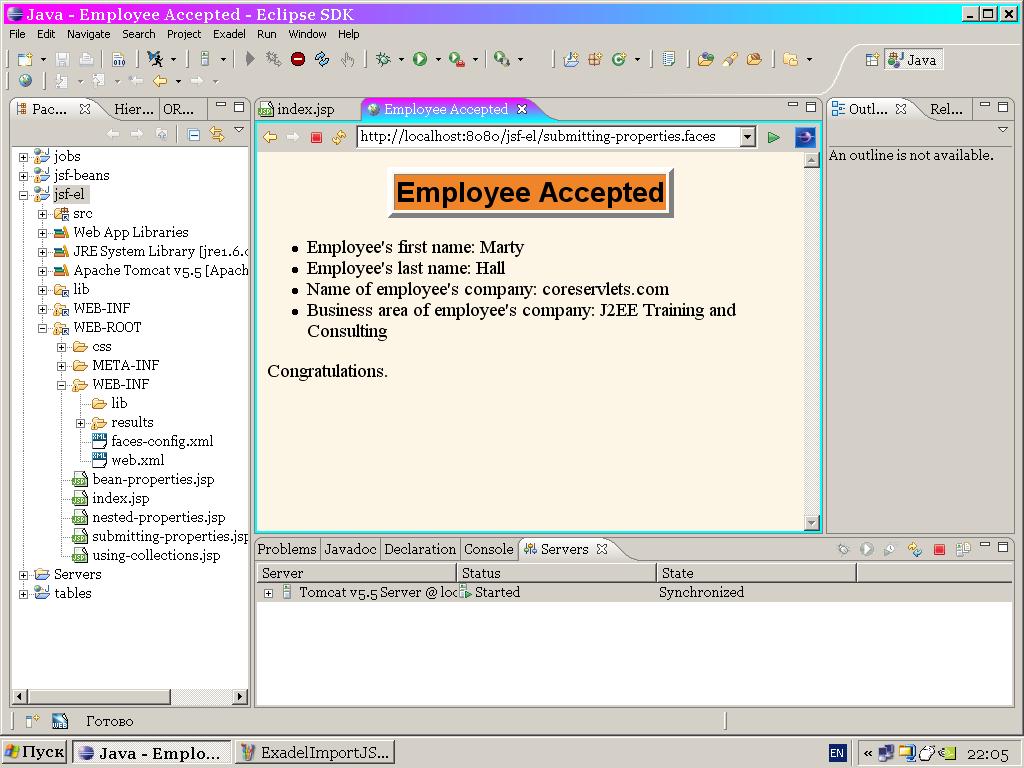The width and height of the screenshot is (1024, 768).
Task: Click the browser stop loading red icon
Action: tap(316, 137)
